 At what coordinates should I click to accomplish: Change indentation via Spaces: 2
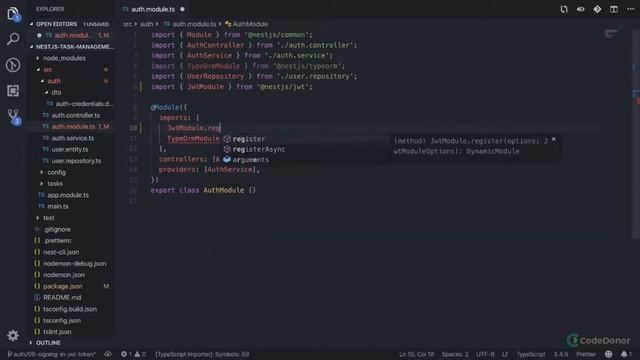(455, 354)
